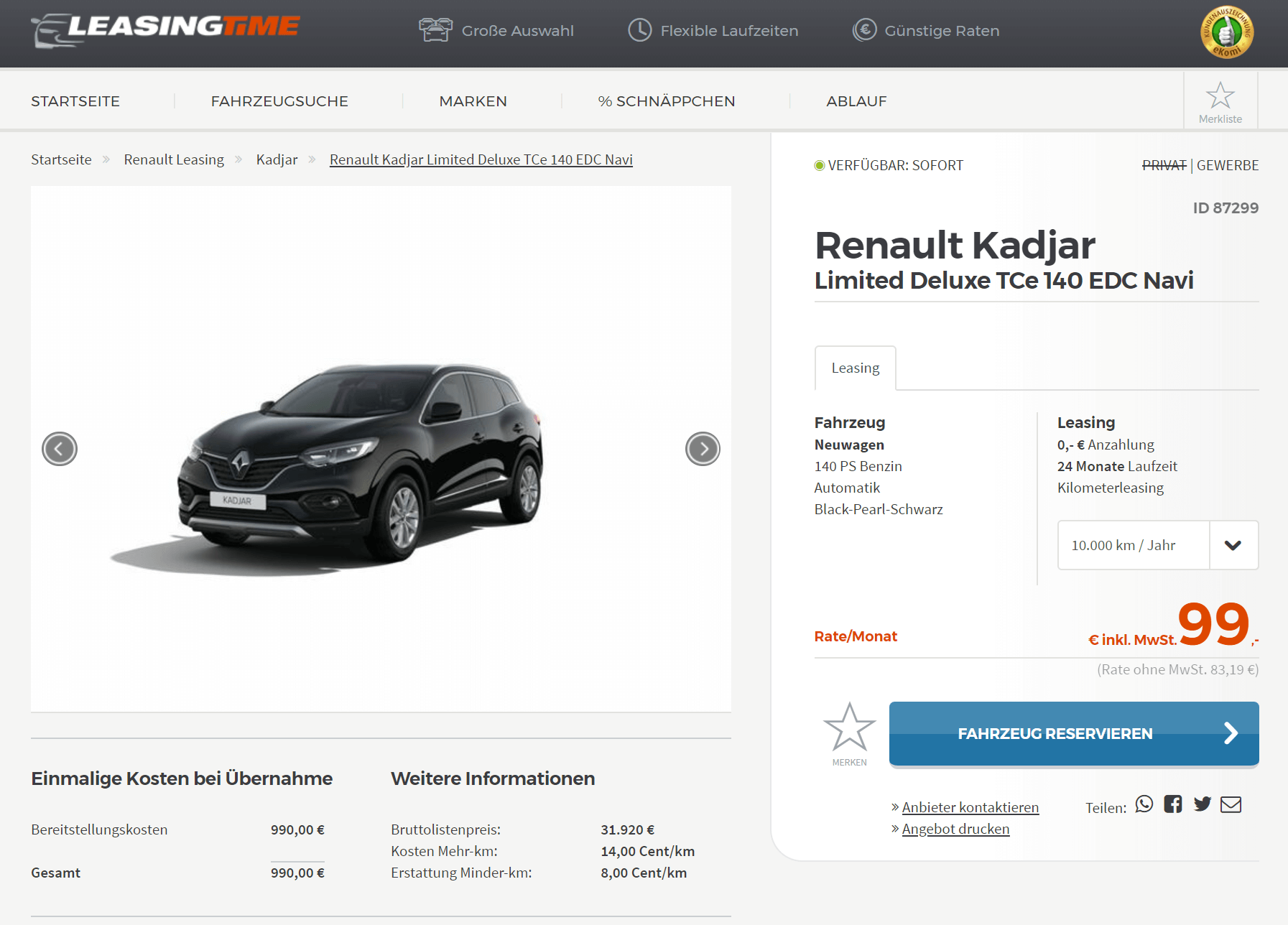Share offer via email envelope icon
The height and width of the screenshot is (925, 1288).
coord(1231,804)
